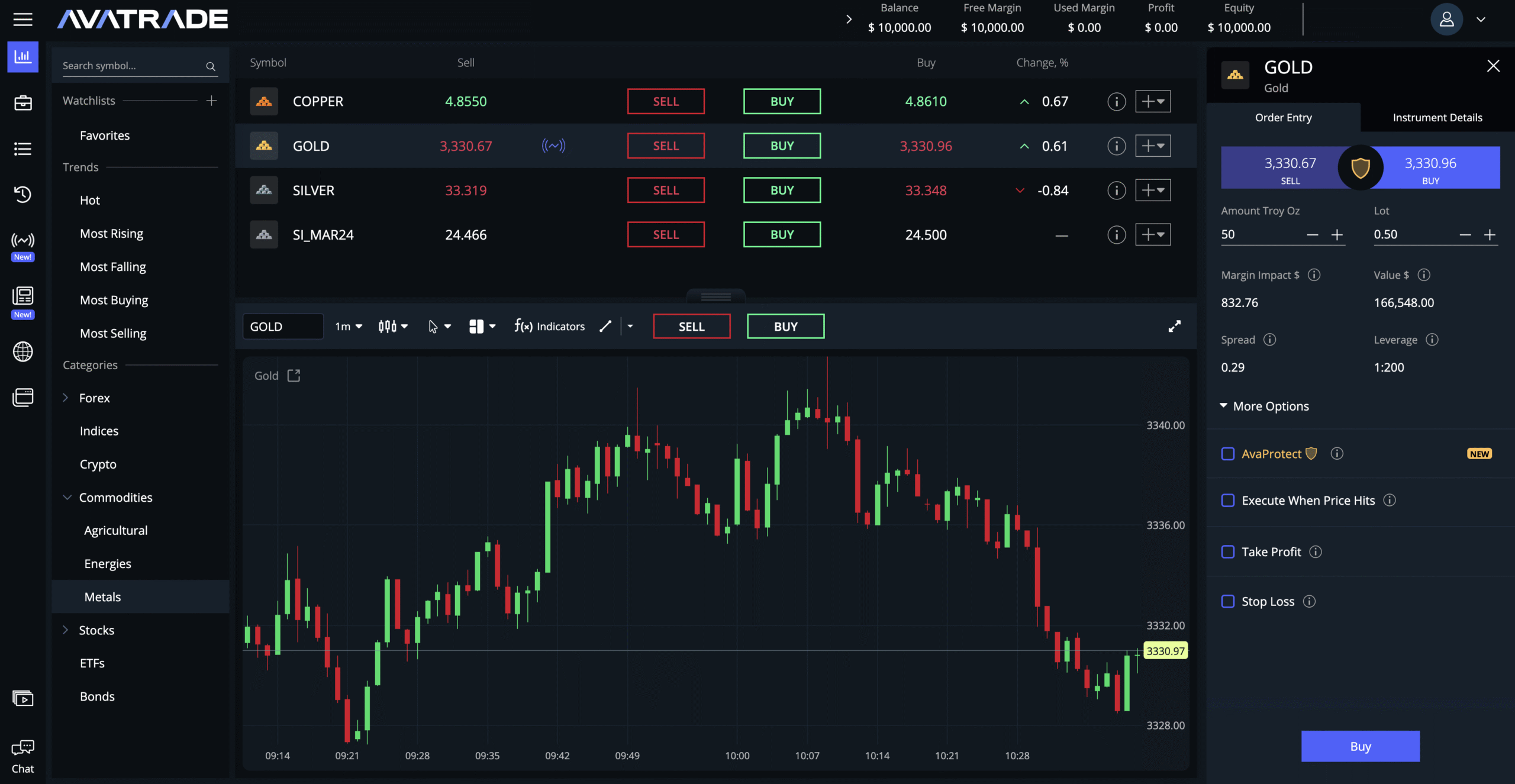The height and width of the screenshot is (784, 1515).
Task: Enable the Stop Loss checkbox
Action: 1228,602
